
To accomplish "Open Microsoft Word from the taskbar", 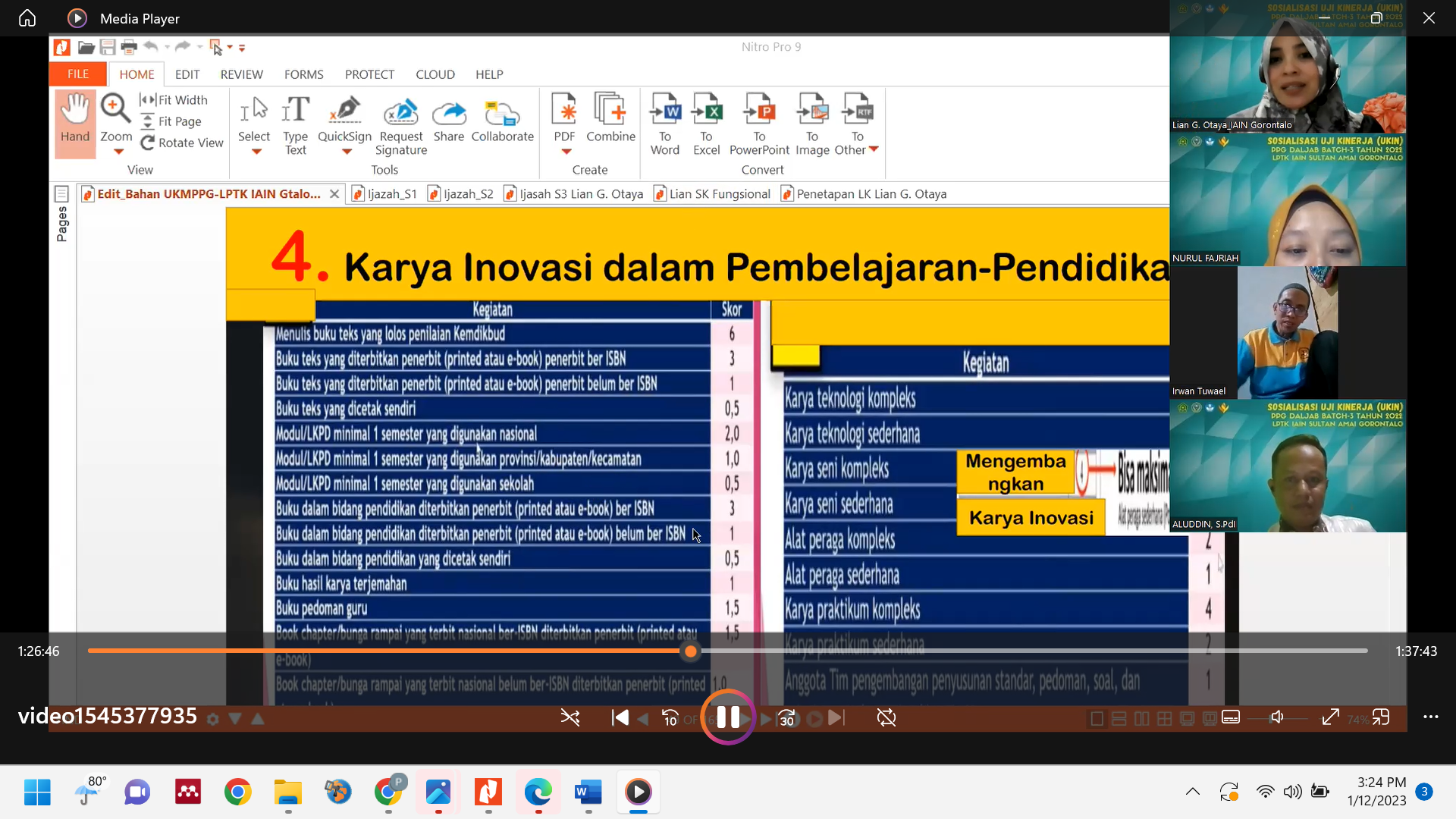I will (588, 792).
